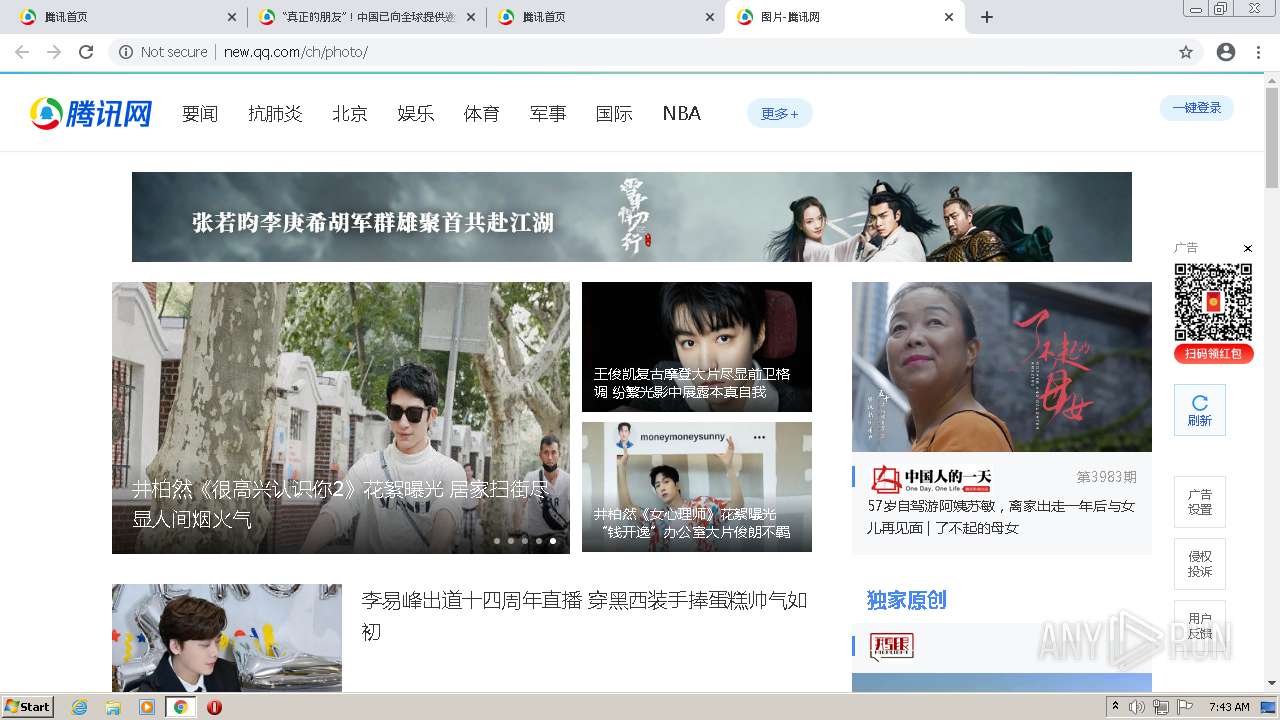
Task: Click the 中国人的一天 logo
Action: [x=930, y=479]
